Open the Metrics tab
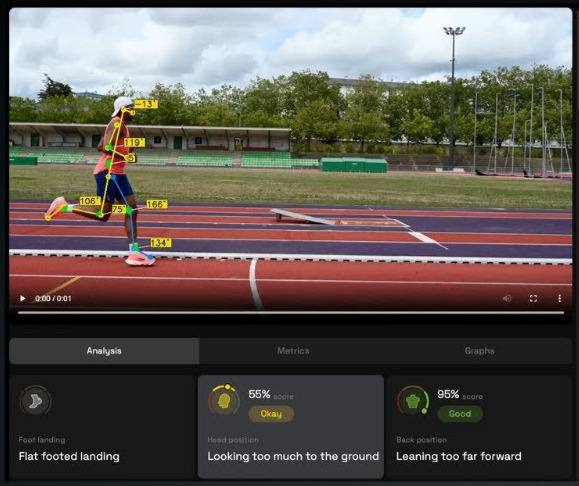579x486 pixels. 293,351
